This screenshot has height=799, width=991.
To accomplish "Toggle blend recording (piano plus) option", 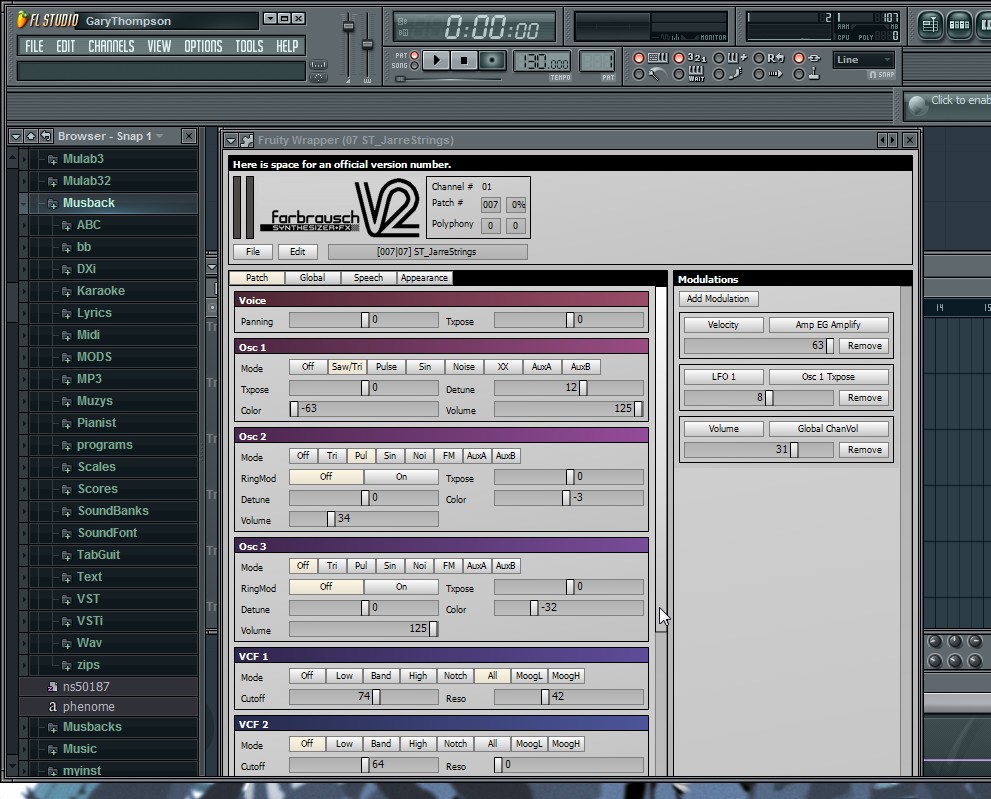I will tap(719, 58).
